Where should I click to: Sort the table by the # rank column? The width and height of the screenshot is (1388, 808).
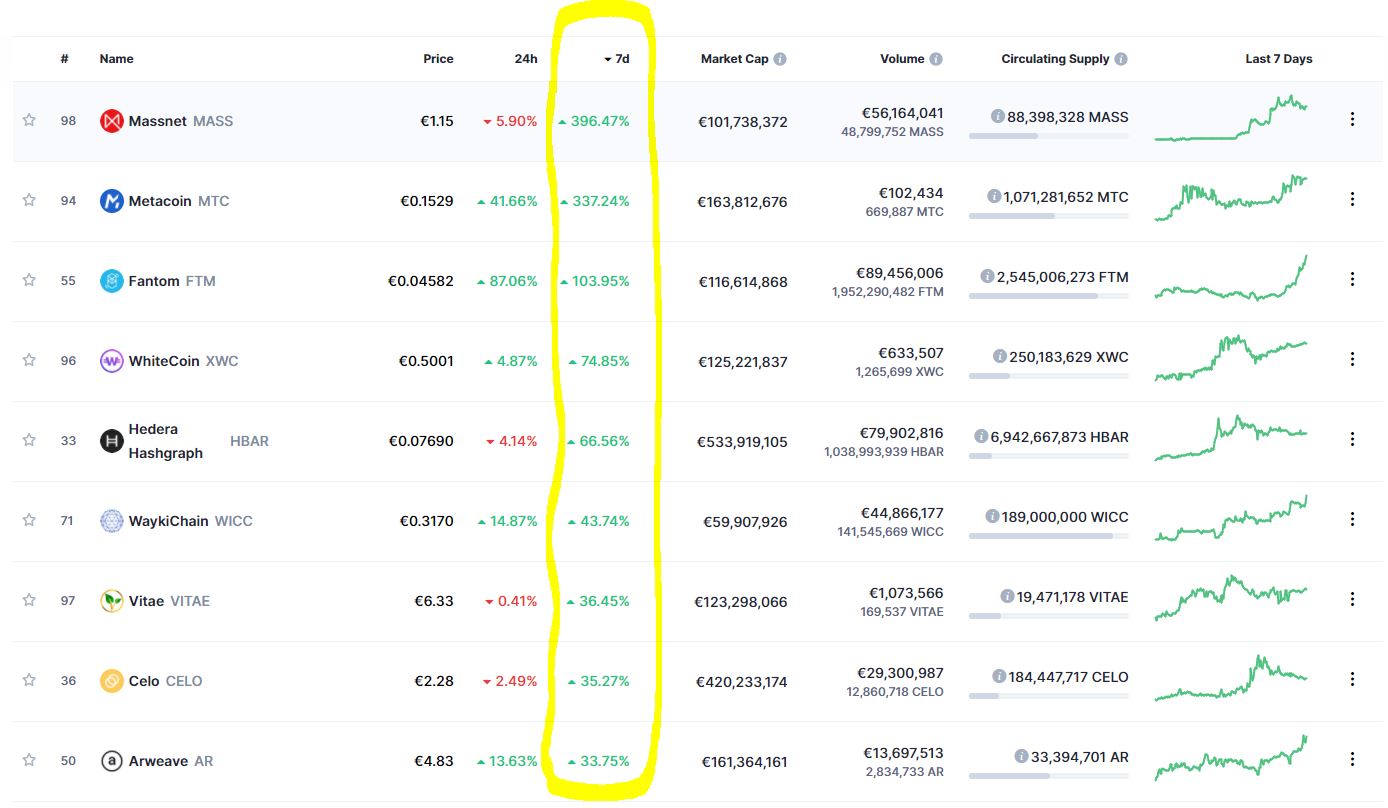64,59
